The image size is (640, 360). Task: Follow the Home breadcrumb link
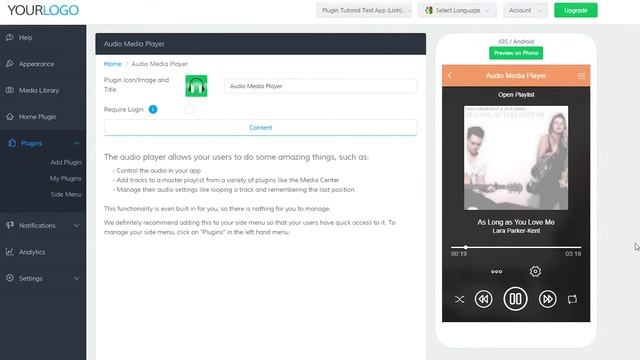point(113,64)
